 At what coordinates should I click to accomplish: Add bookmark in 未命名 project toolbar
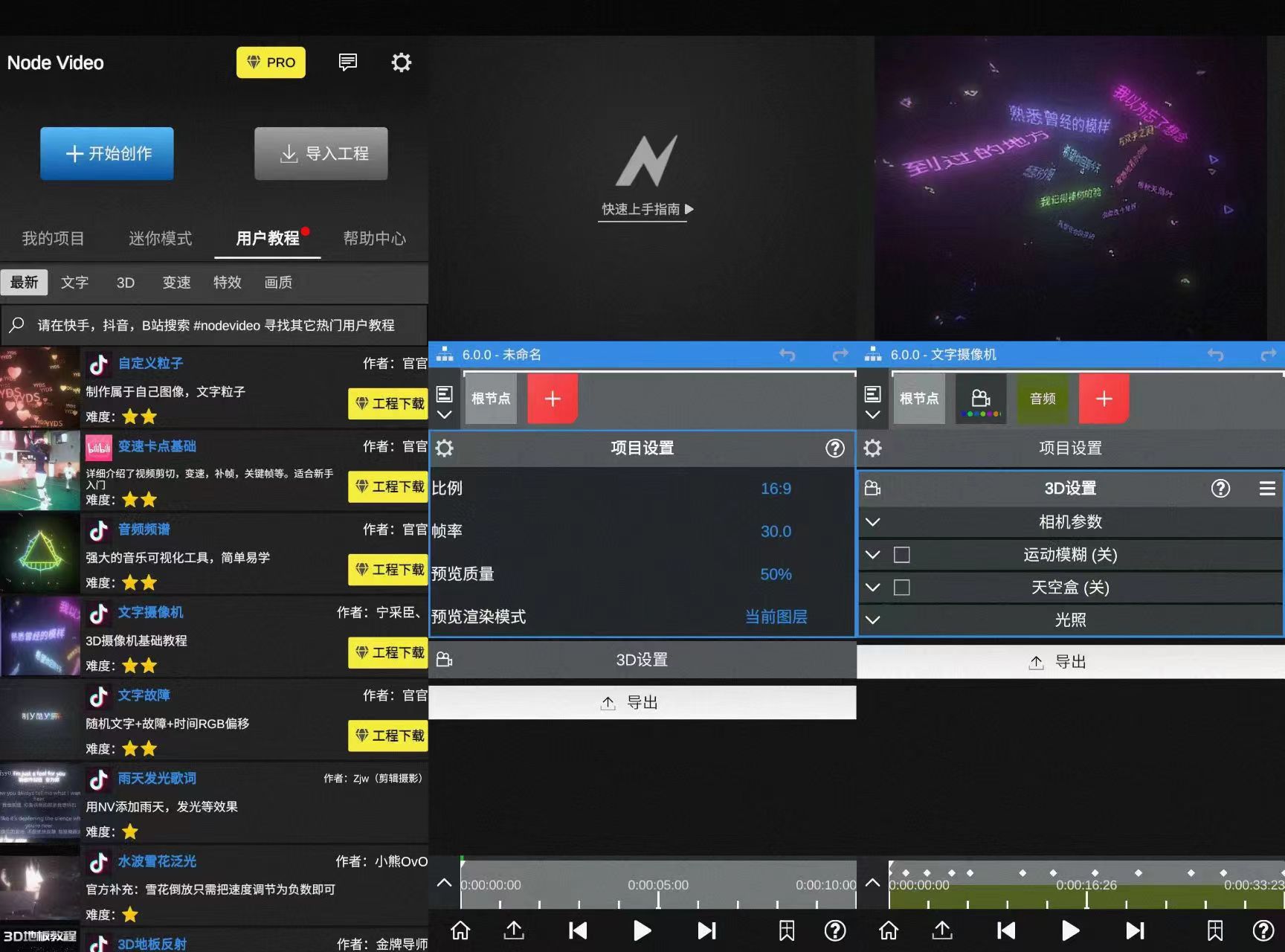786,930
